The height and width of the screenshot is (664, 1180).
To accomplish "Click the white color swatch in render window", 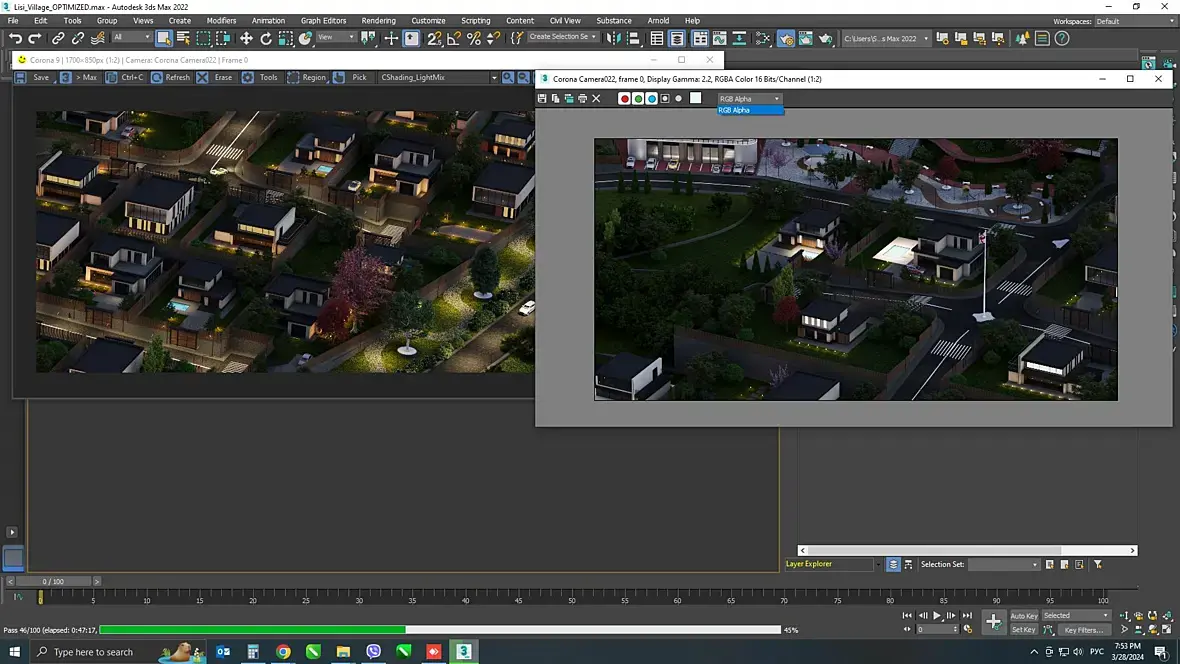I will point(696,98).
